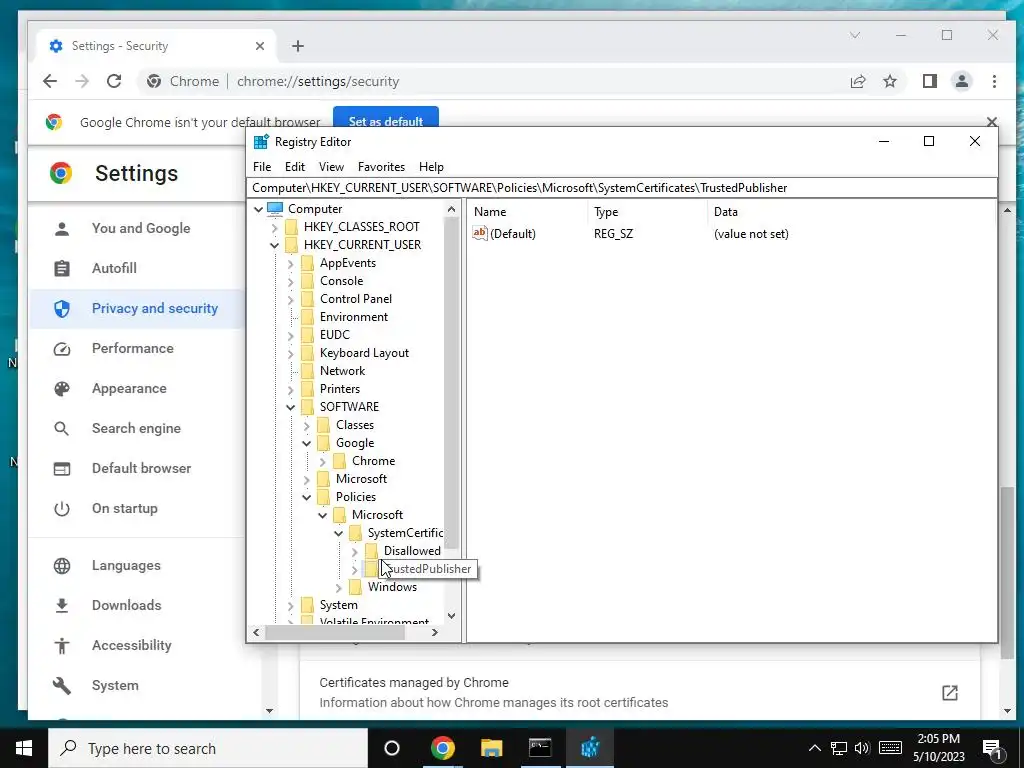Collapse the Google key arrow
This screenshot has width=1024, height=768.
(306, 443)
